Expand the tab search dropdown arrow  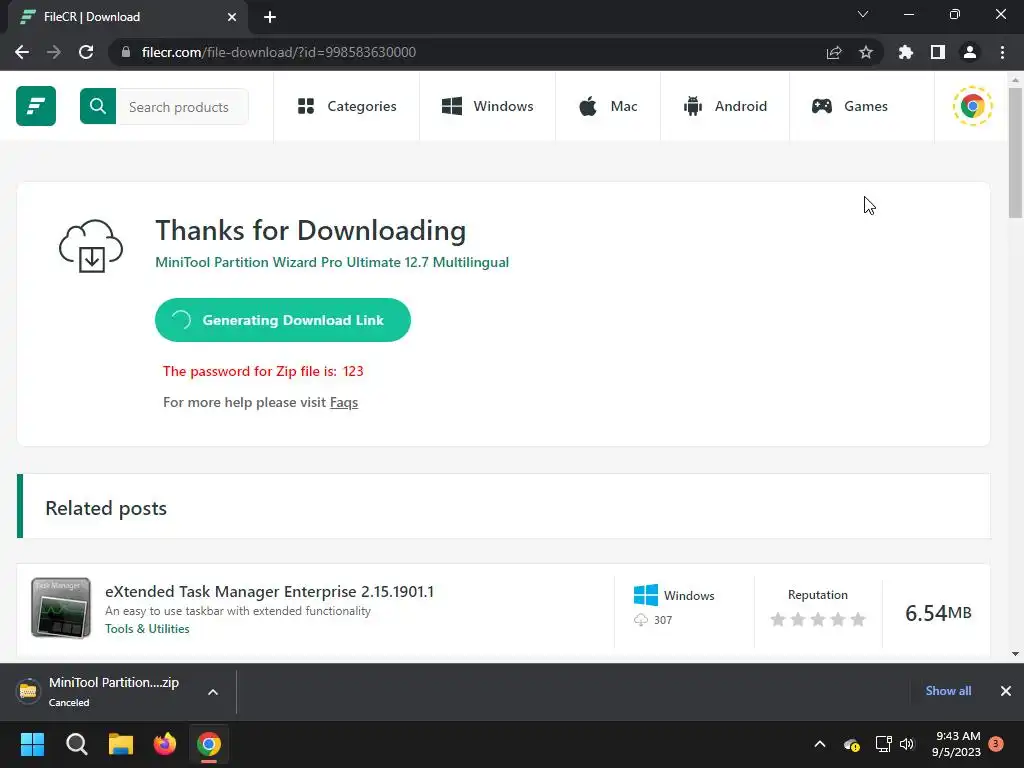863,14
